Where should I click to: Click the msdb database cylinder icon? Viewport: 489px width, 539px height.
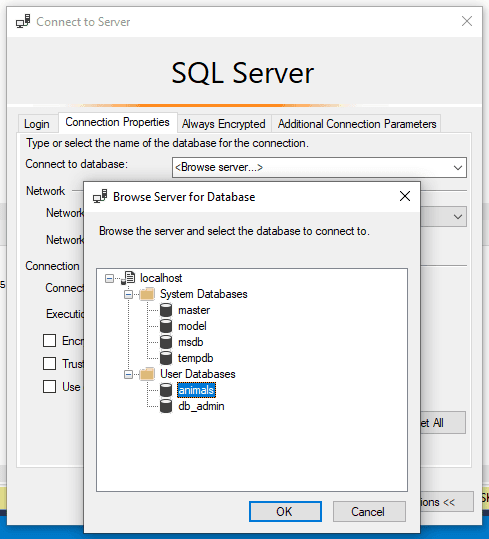pos(166,342)
